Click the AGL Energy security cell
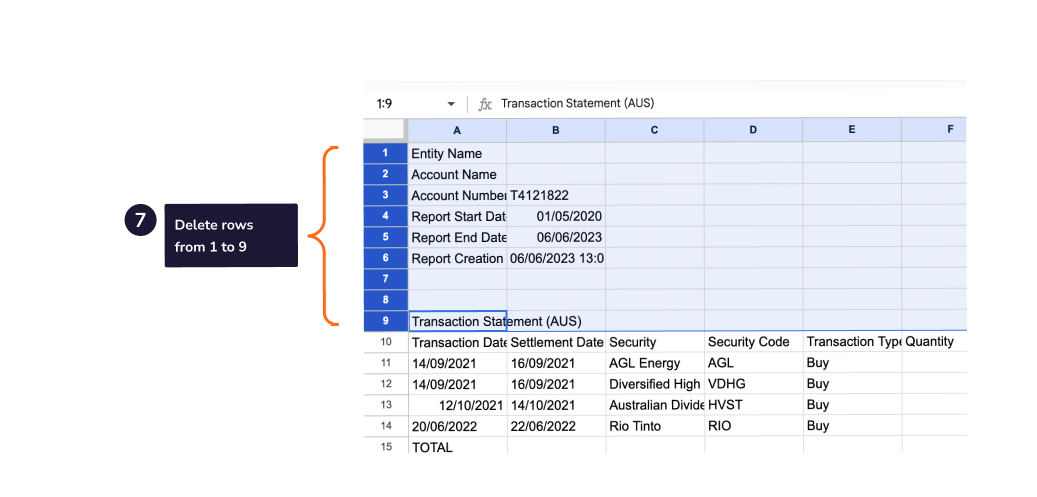This screenshot has width=1037, height=497. [654, 363]
